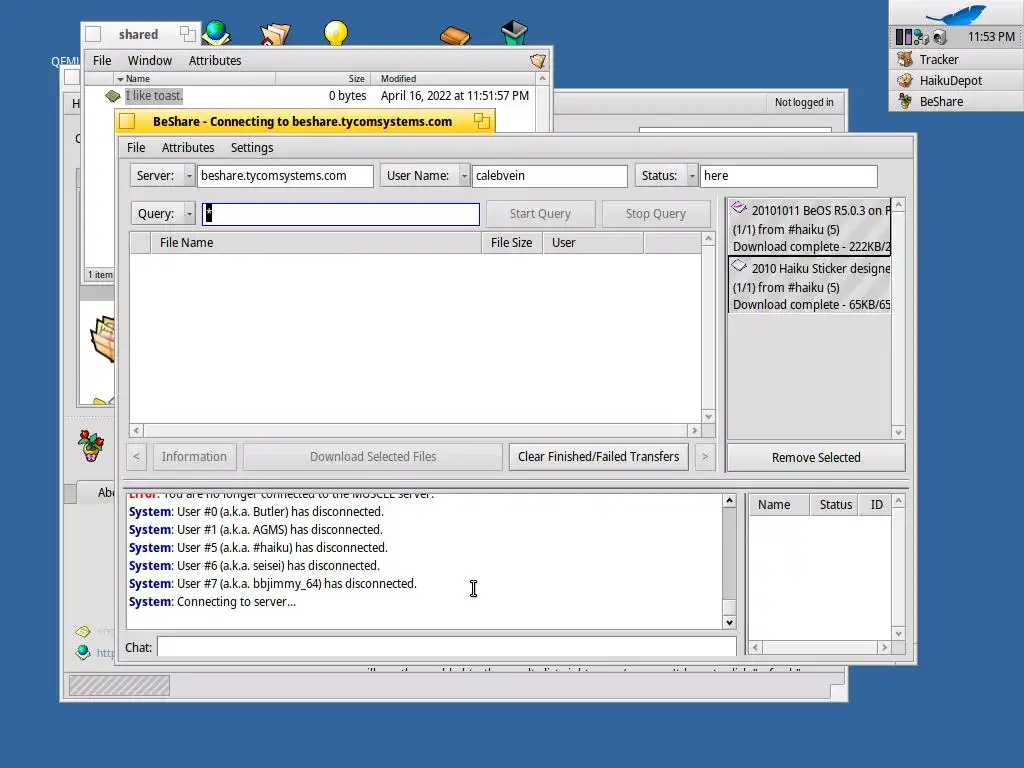The height and width of the screenshot is (768, 1024).
Task: Switch to Tracker in the Deskbar
Action: coord(955,59)
